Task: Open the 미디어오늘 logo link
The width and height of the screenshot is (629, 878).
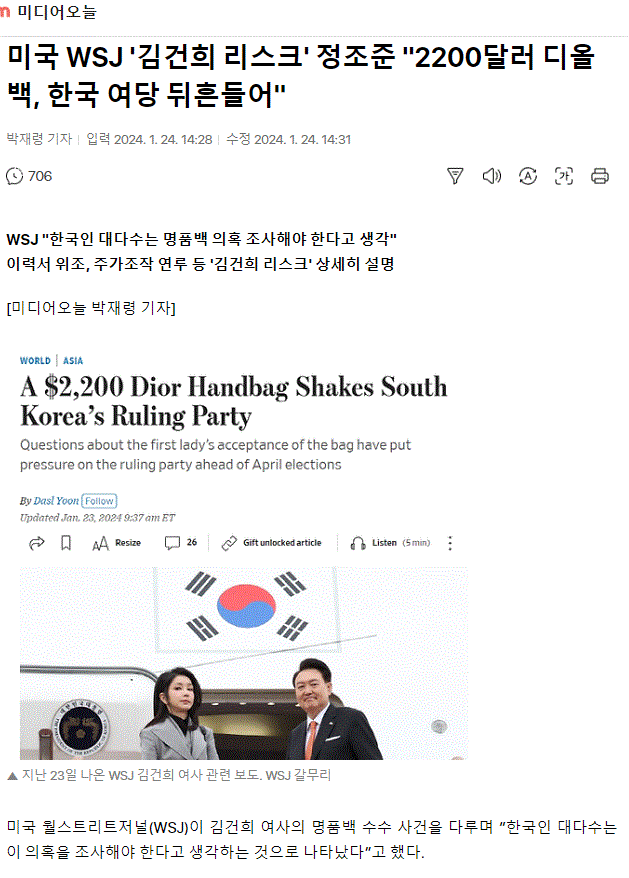Action: (x=49, y=11)
